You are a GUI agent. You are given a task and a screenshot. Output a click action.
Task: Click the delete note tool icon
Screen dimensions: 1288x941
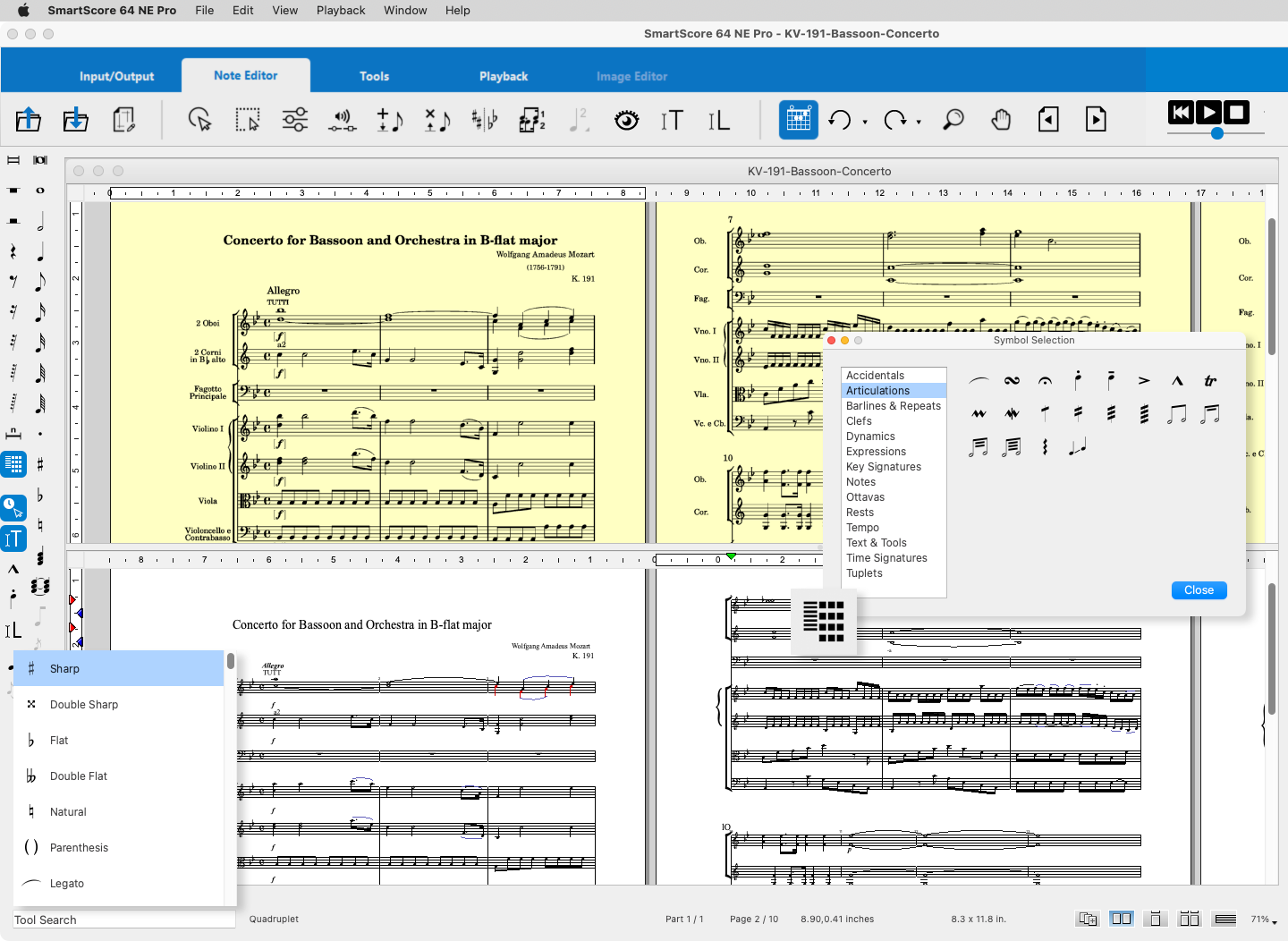pyautogui.click(x=436, y=120)
